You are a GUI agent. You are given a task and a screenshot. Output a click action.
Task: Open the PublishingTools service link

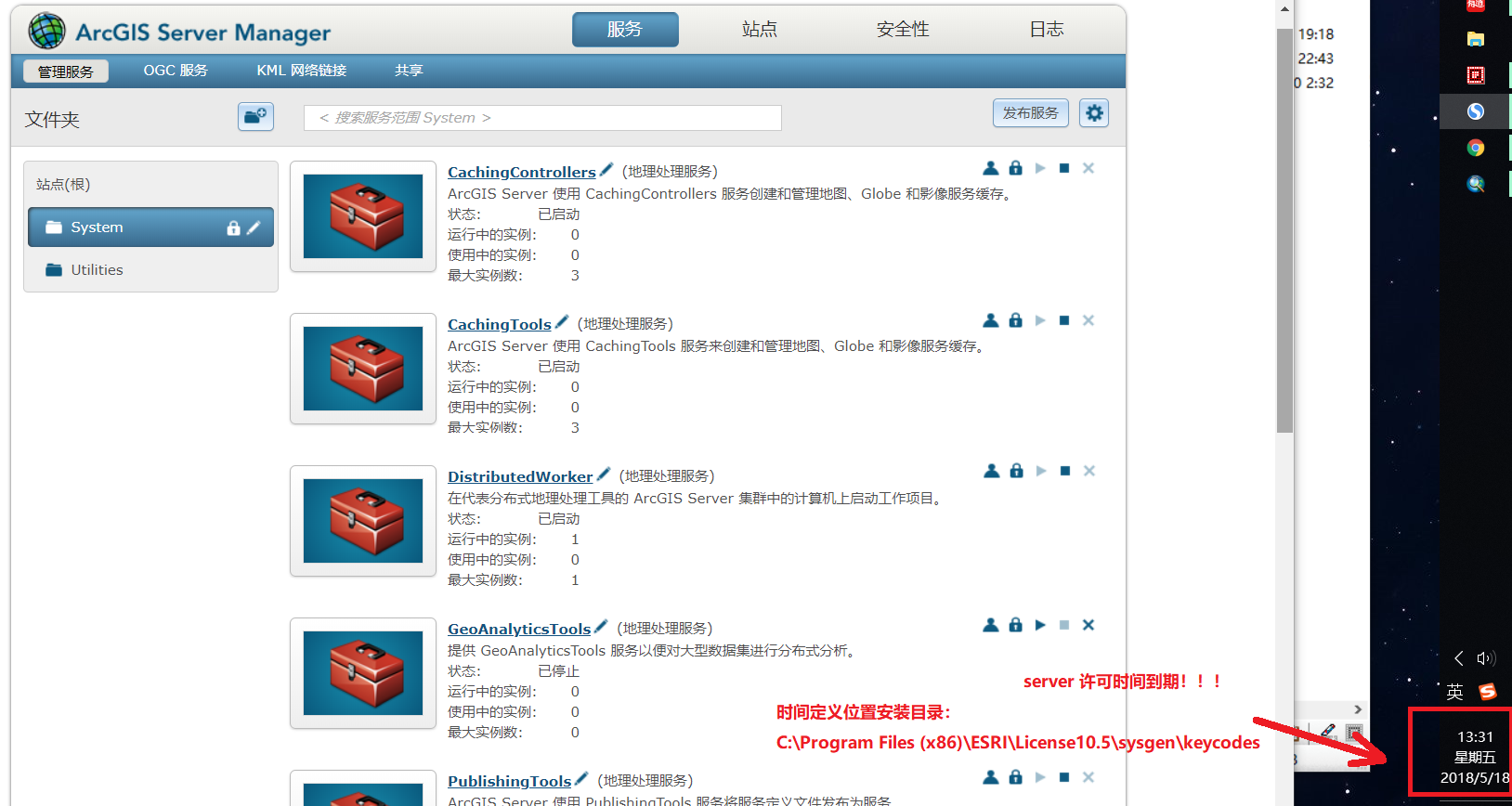pos(510,781)
